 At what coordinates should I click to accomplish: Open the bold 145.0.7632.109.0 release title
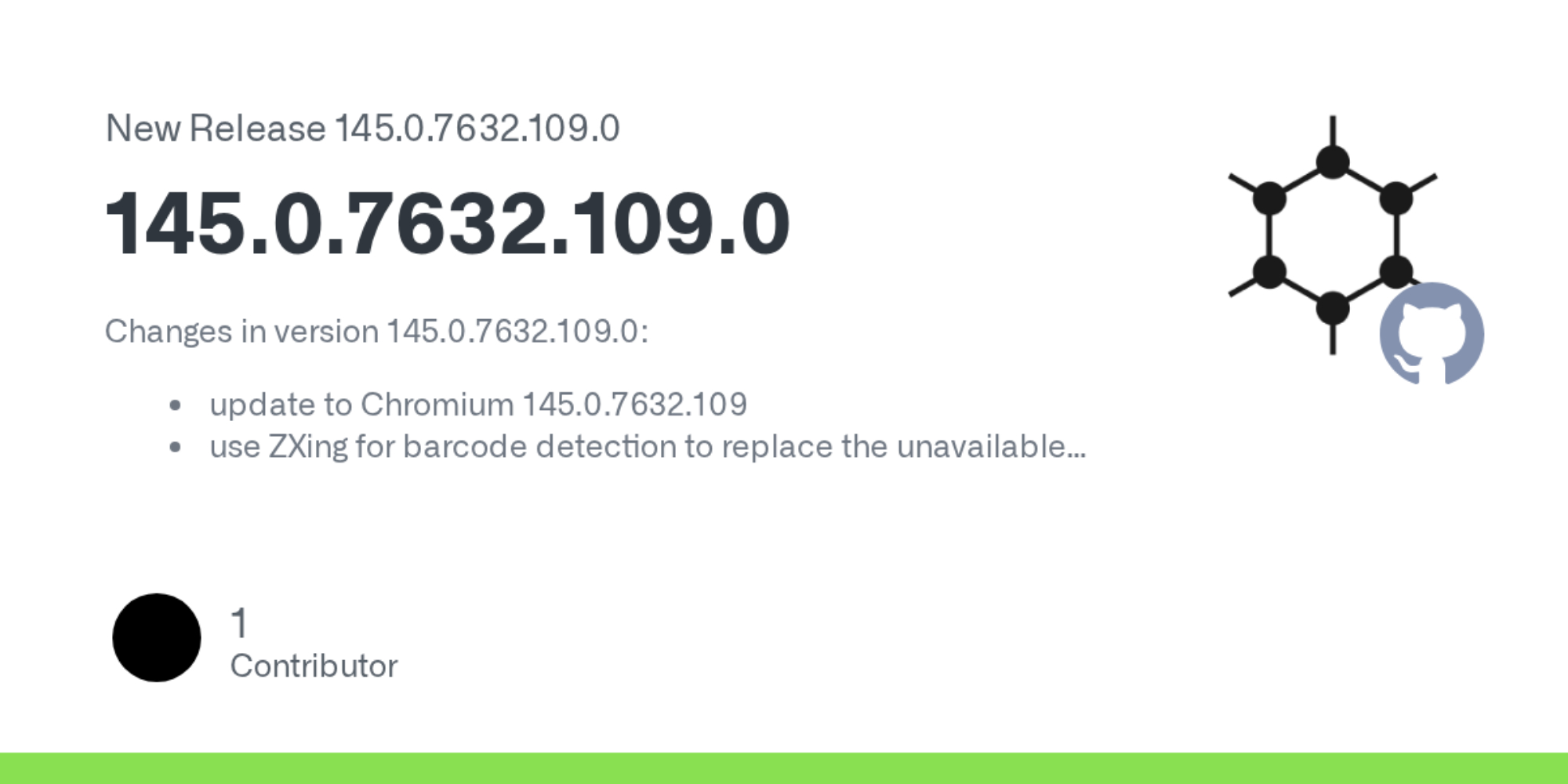click(447, 224)
